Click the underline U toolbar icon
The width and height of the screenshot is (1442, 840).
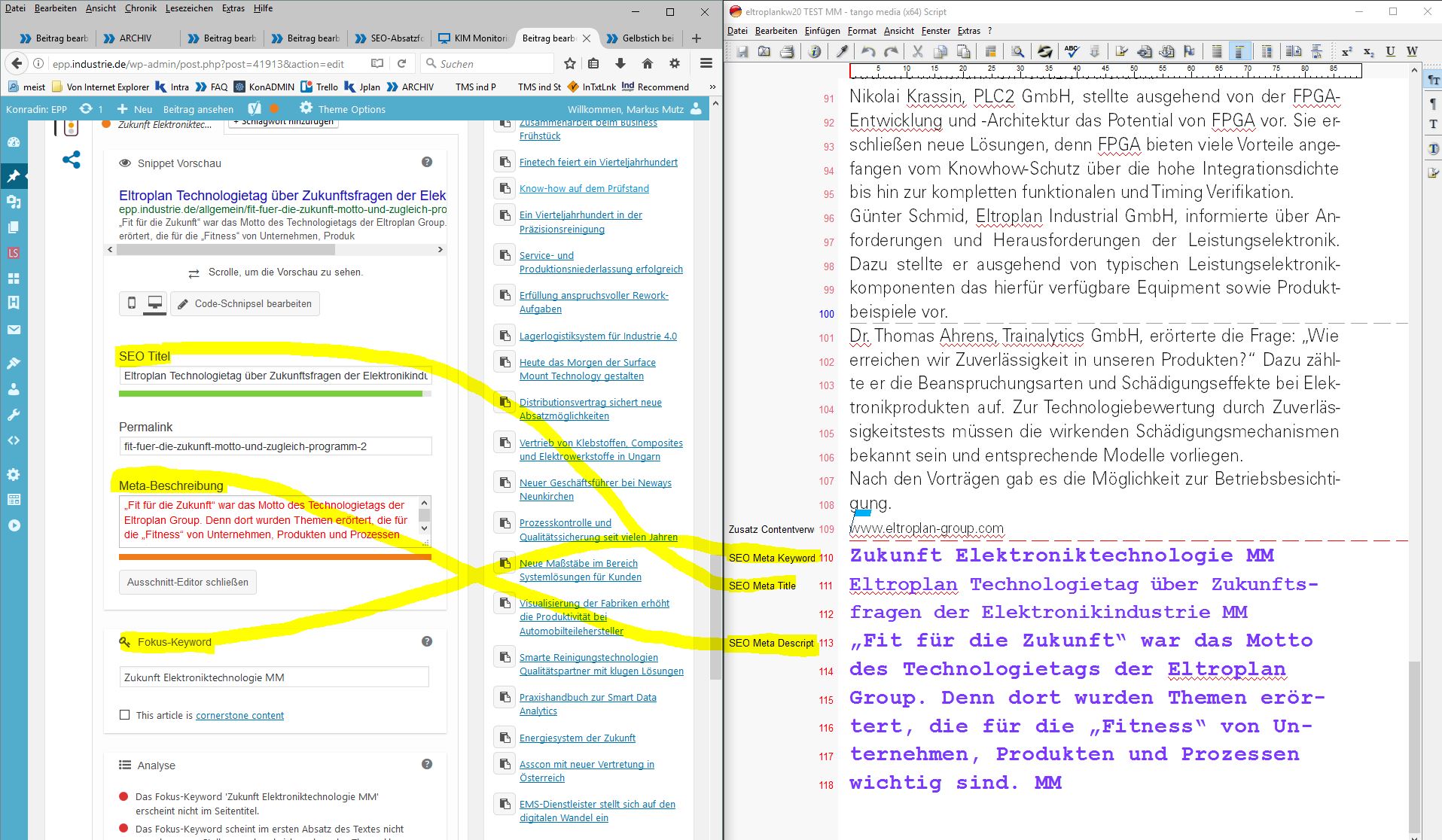(1390, 51)
